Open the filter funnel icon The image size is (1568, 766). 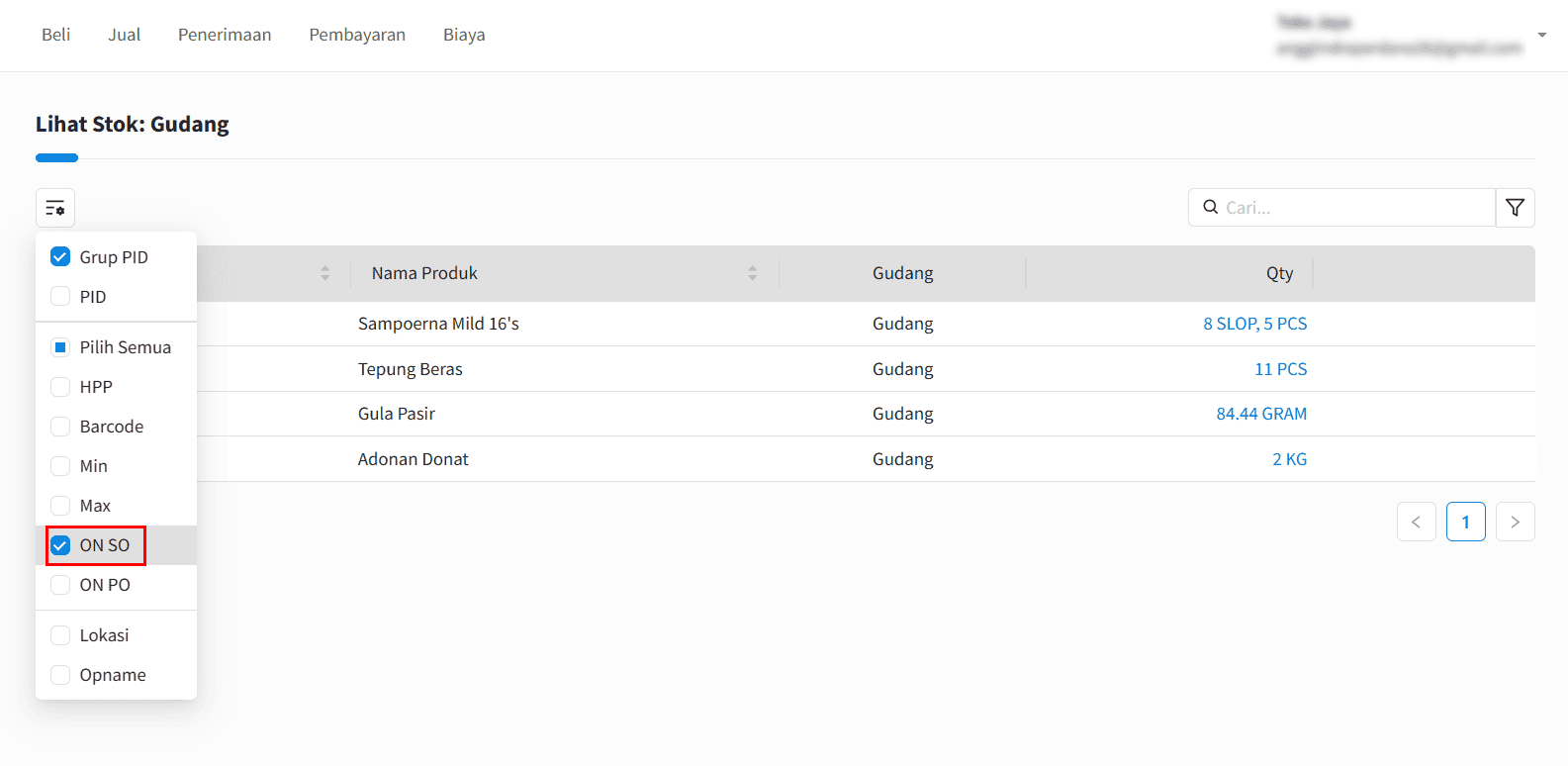[1515, 208]
